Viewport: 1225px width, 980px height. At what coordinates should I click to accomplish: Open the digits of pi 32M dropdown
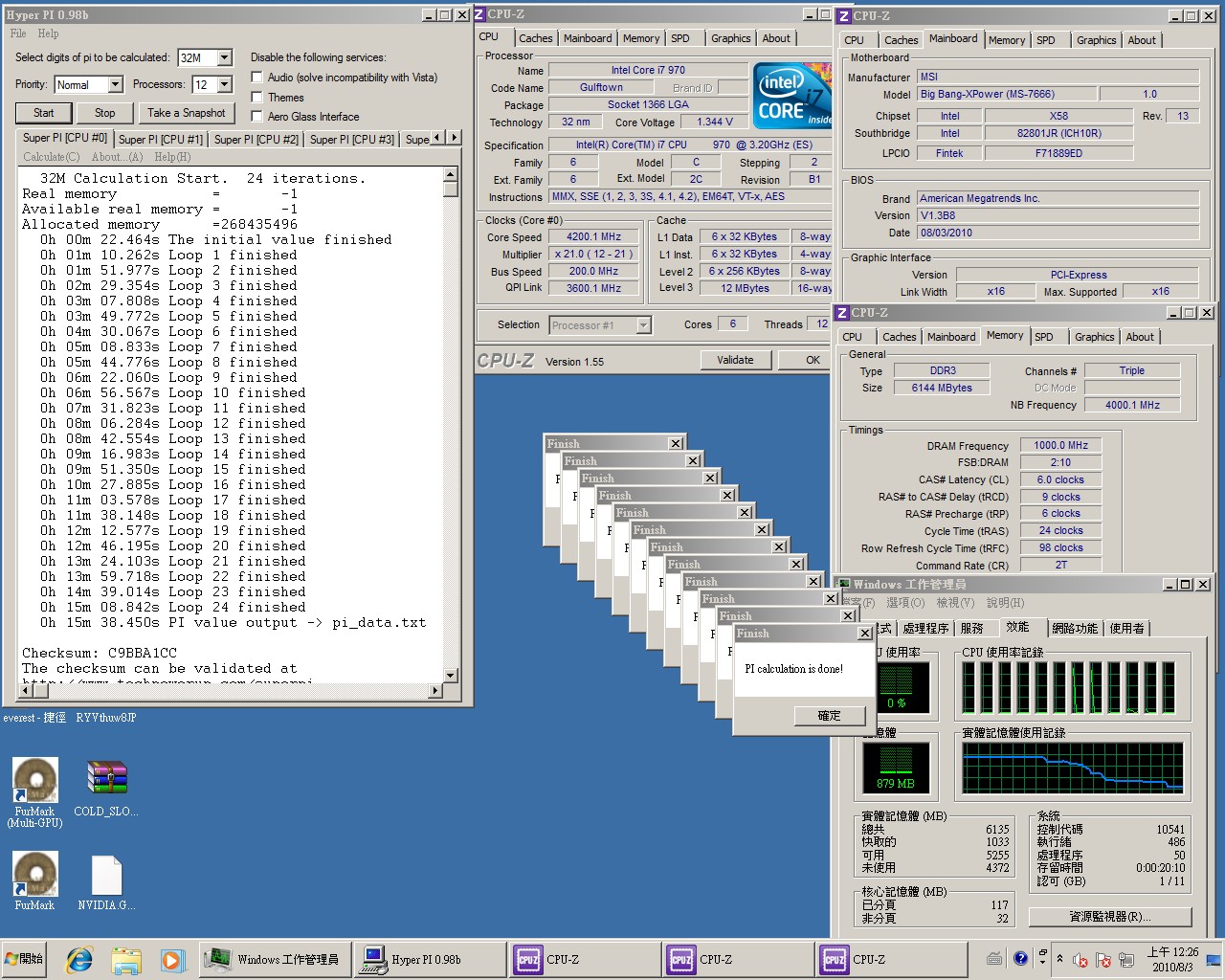tap(224, 58)
